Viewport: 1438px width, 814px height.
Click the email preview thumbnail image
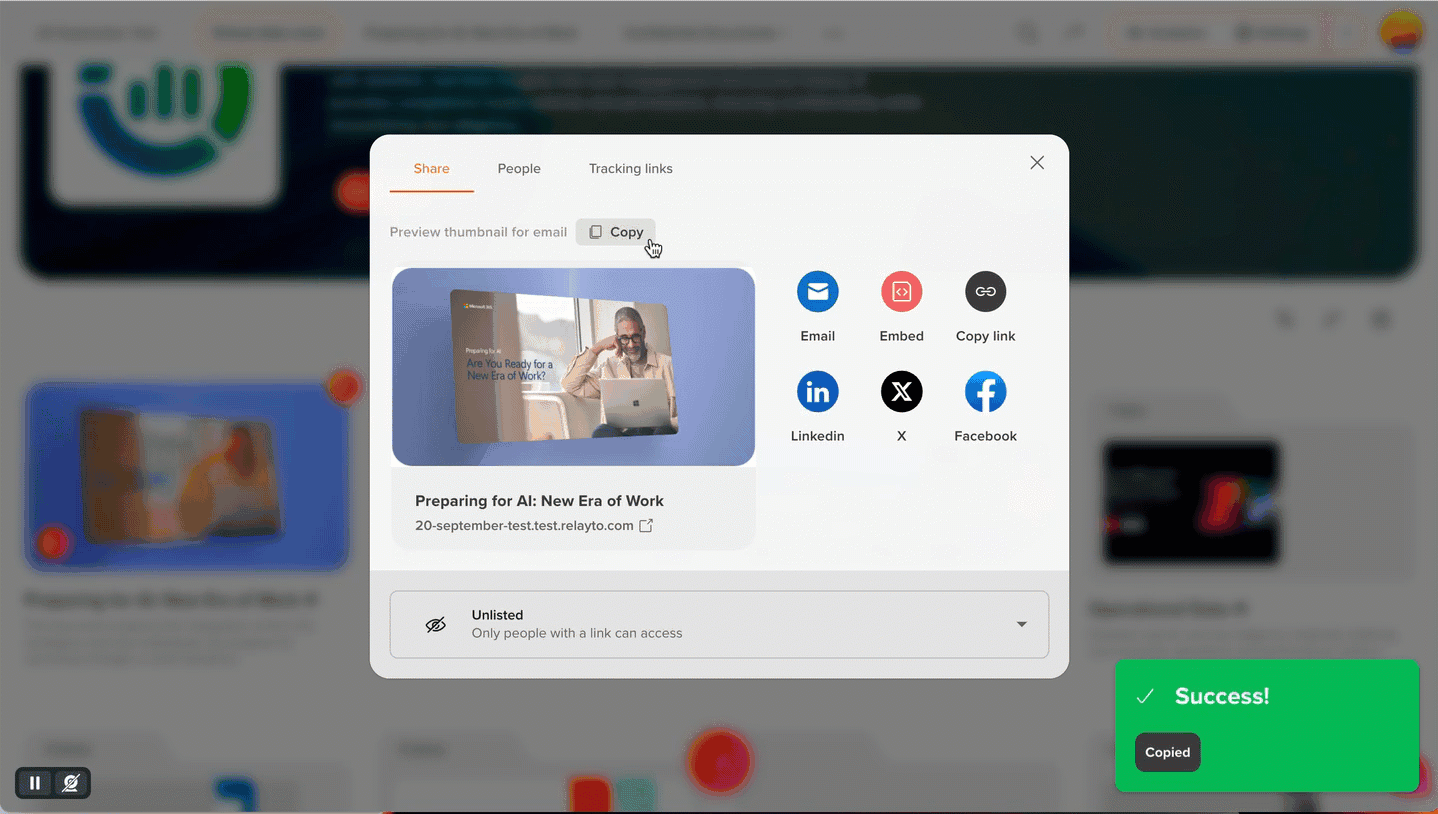[573, 367]
